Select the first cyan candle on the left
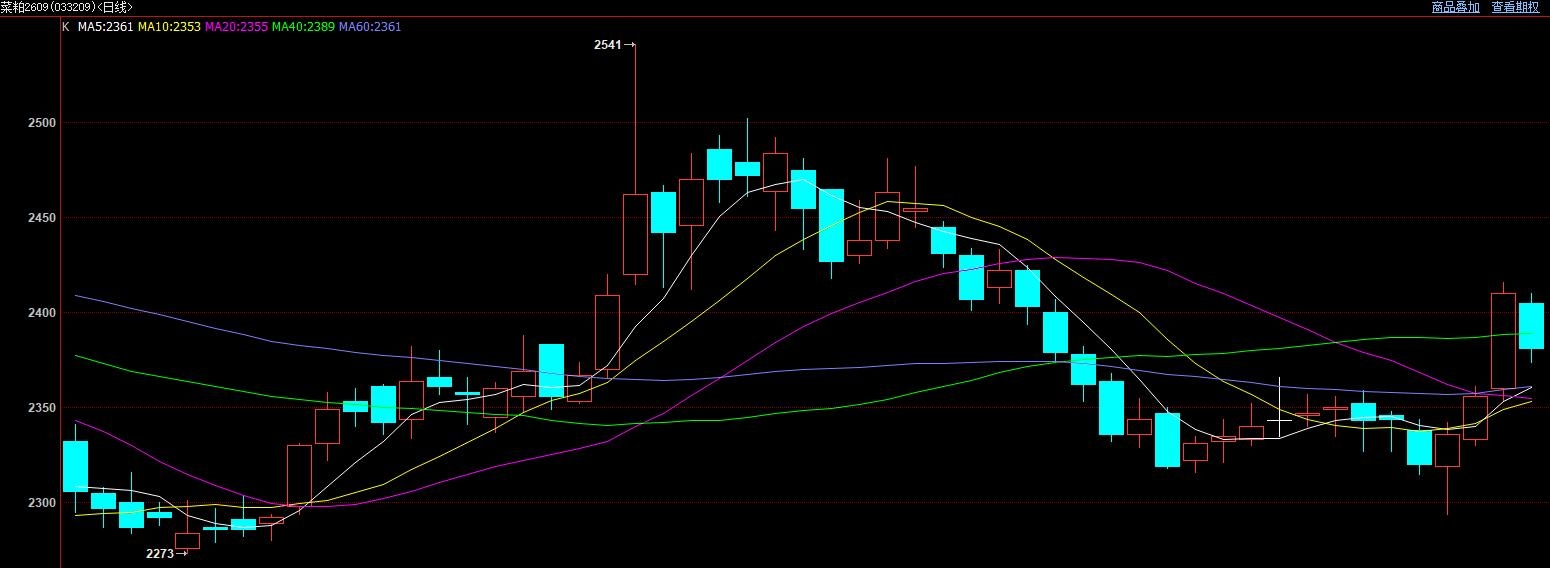 coord(75,466)
